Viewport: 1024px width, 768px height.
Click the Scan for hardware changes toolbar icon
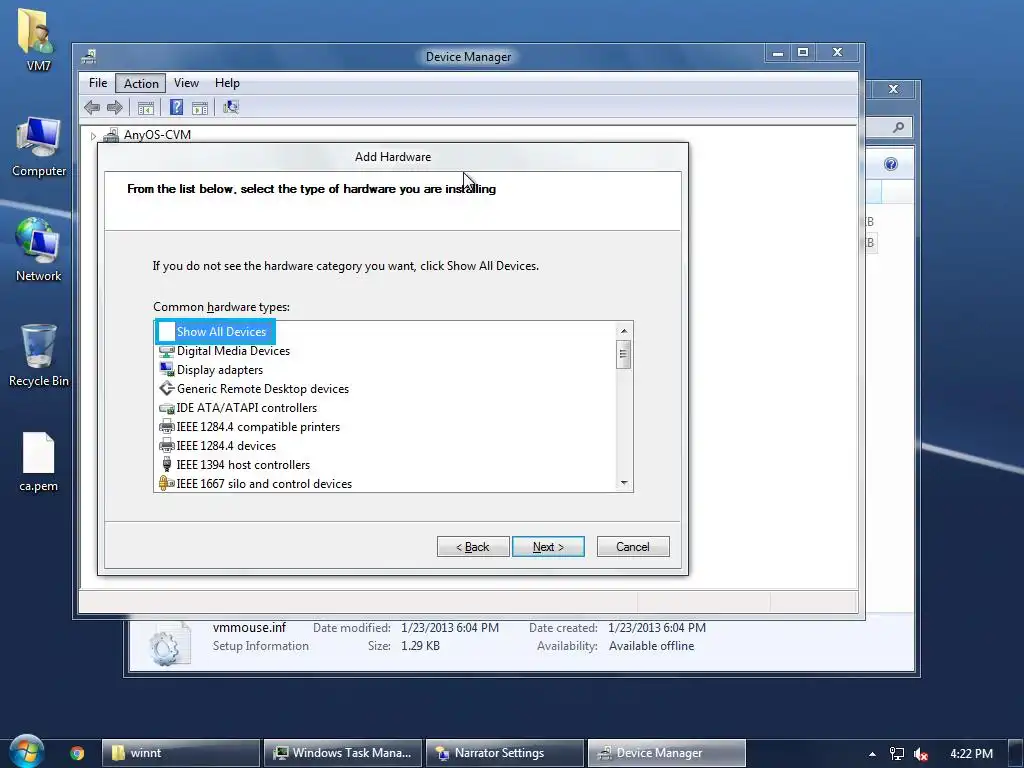tap(231, 107)
